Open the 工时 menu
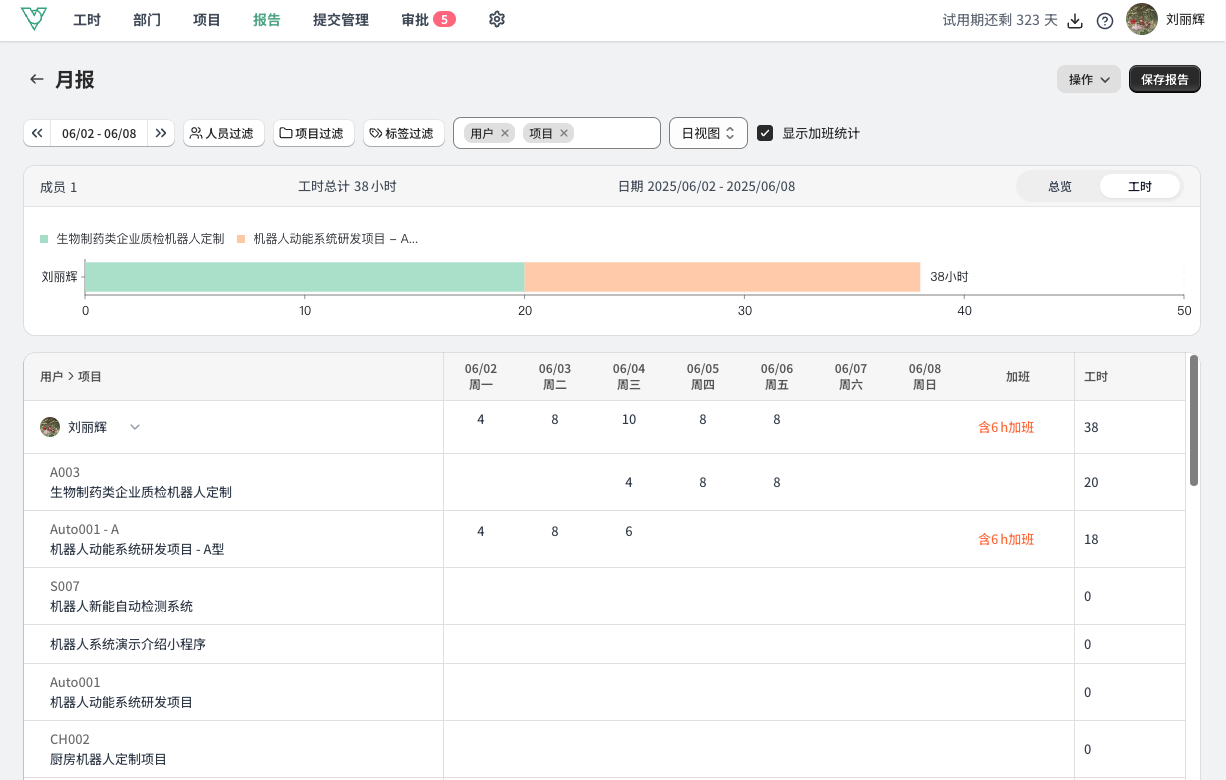Screen dimensions: 1226x780 point(87,20)
